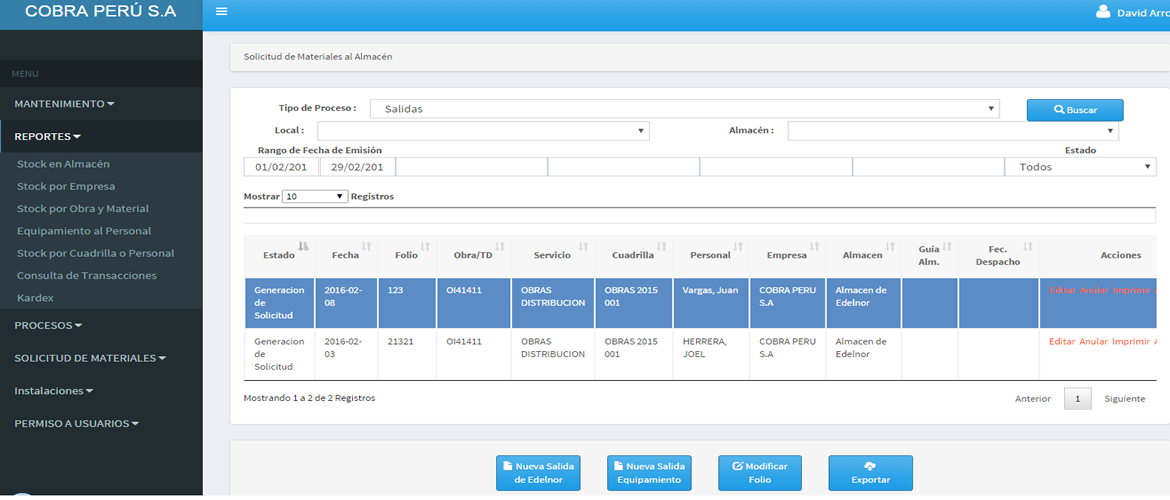The image size is (1170, 500).
Task: Open Stock por Obra y Material report
Action: pyautogui.click(x=83, y=209)
